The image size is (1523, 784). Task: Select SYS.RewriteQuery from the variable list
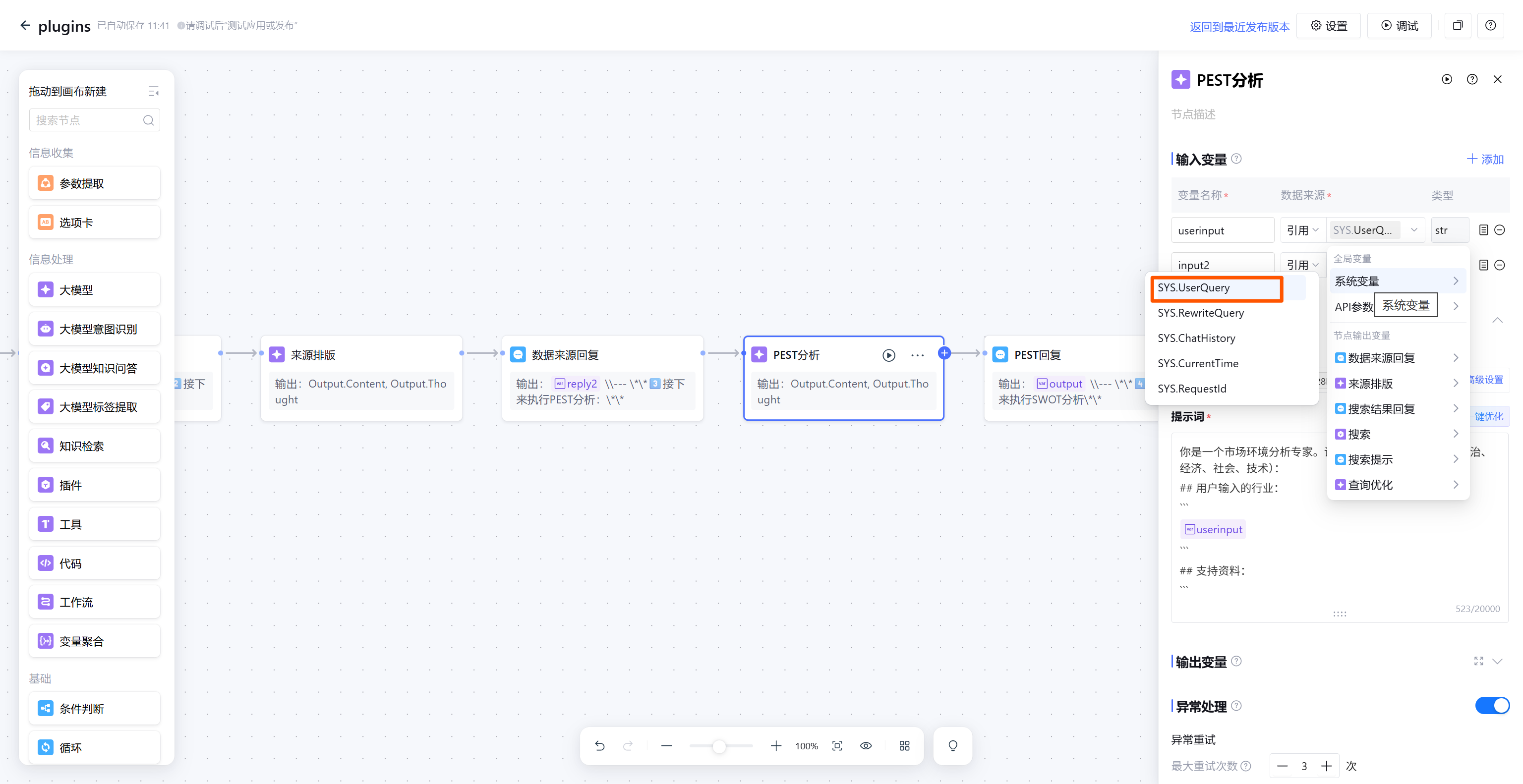point(1200,313)
